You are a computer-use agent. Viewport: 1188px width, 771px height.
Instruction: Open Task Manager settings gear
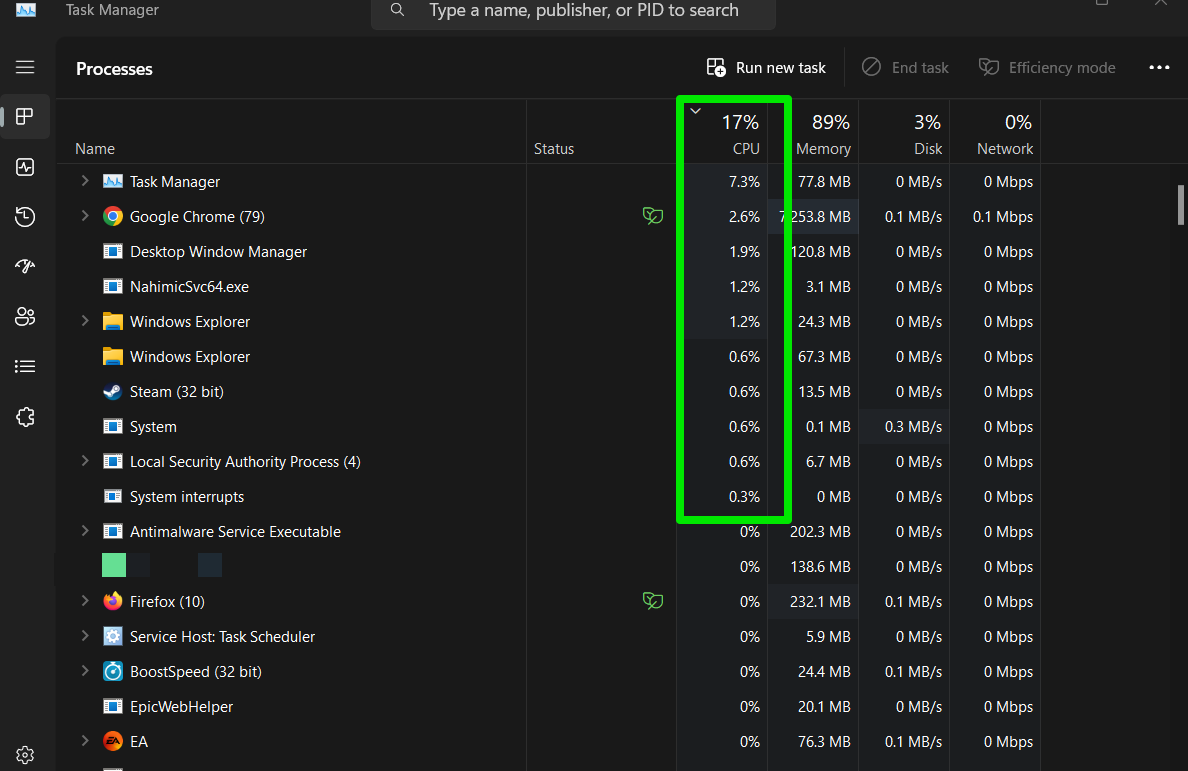pyautogui.click(x=25, y=755)
